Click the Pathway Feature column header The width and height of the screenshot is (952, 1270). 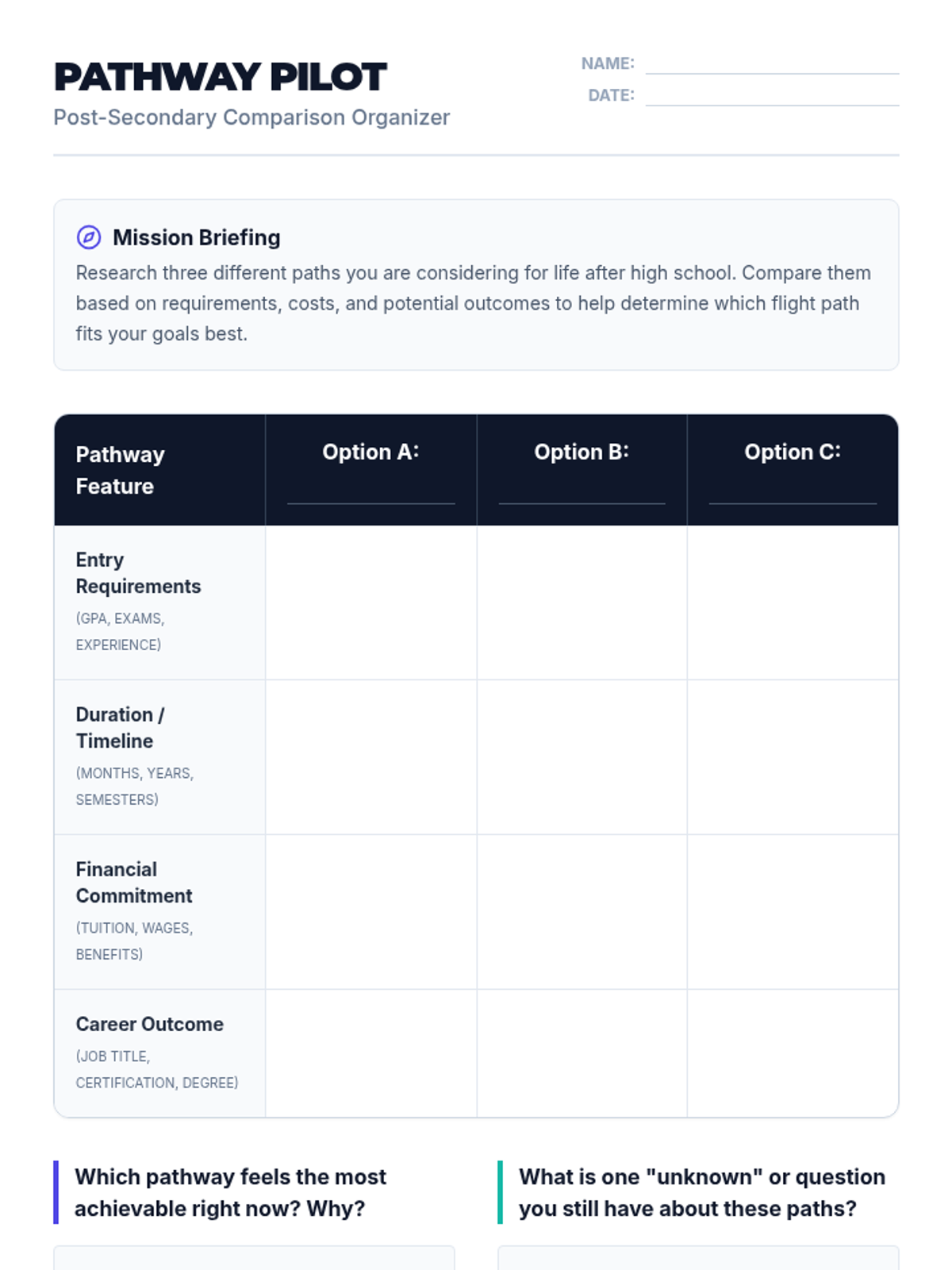pyautogui.click(x=121, y=470)
